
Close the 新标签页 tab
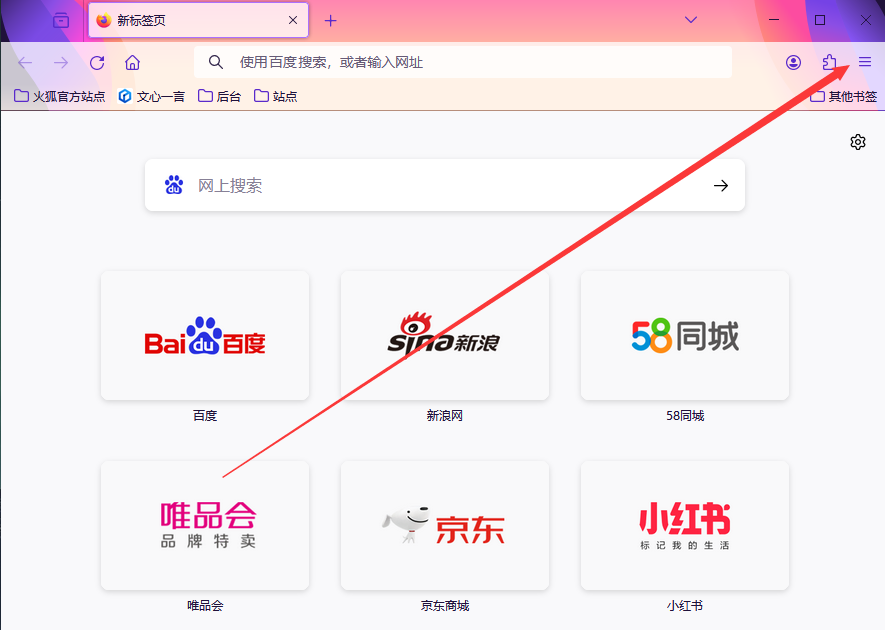click(x=293, y=20)
